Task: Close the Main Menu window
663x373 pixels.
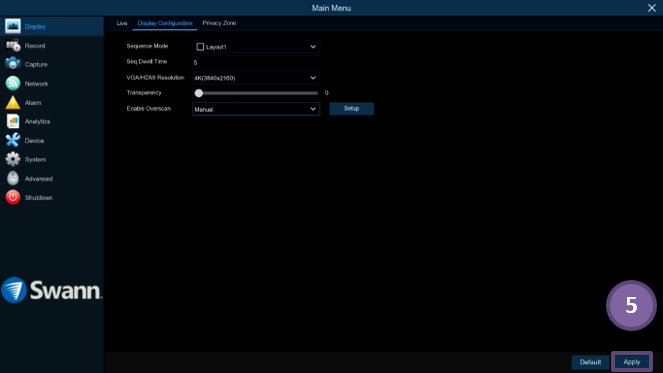Action: click(x=652, y=8)
